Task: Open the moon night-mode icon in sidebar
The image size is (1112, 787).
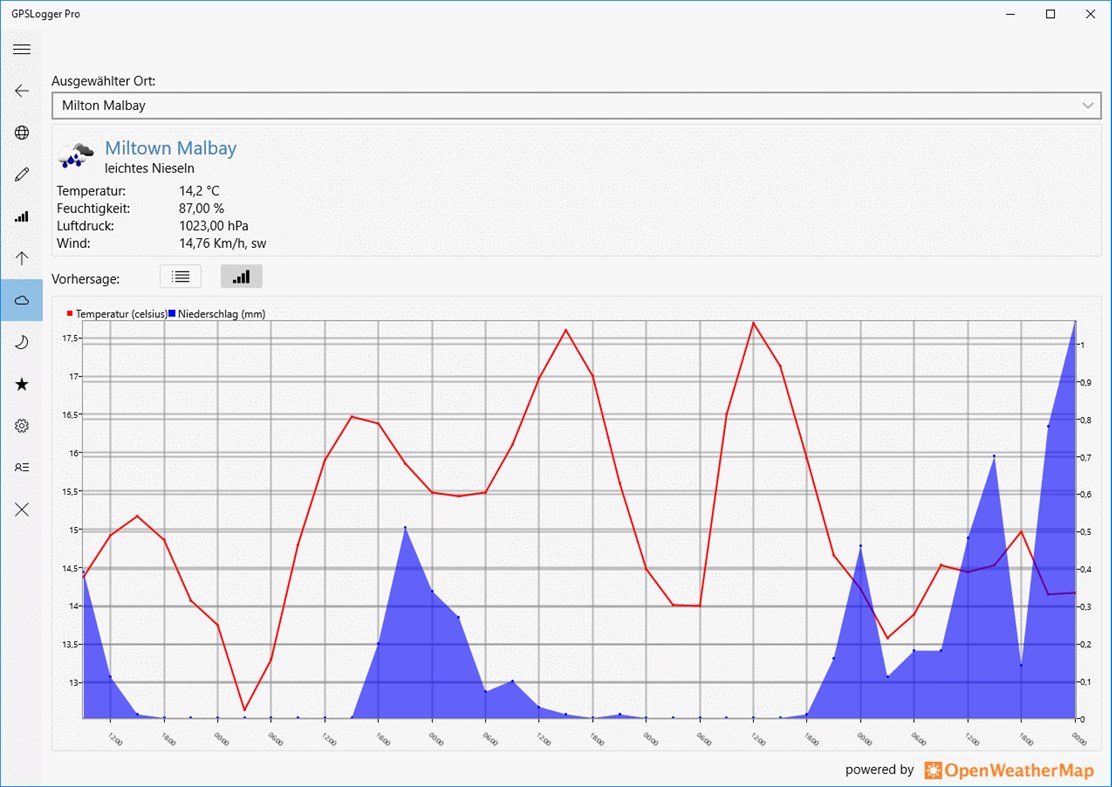Action: pos(21,342)
